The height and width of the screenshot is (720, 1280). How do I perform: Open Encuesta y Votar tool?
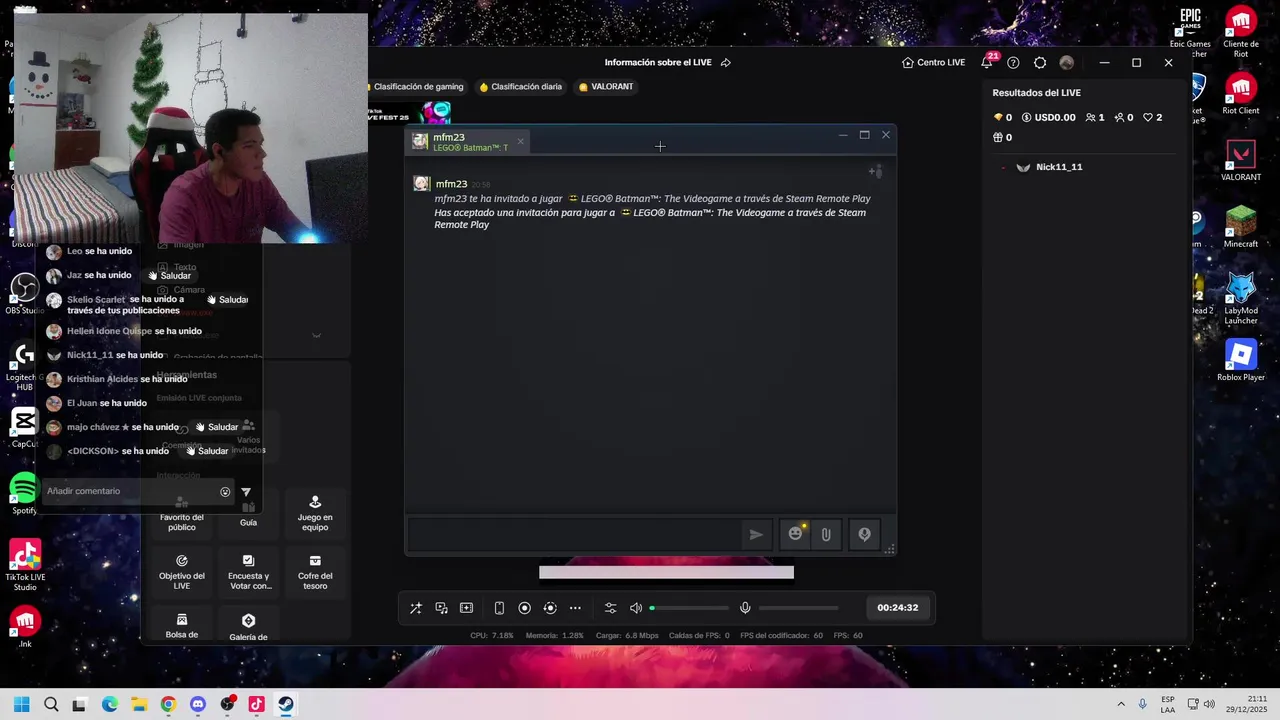tap(248, 573)
